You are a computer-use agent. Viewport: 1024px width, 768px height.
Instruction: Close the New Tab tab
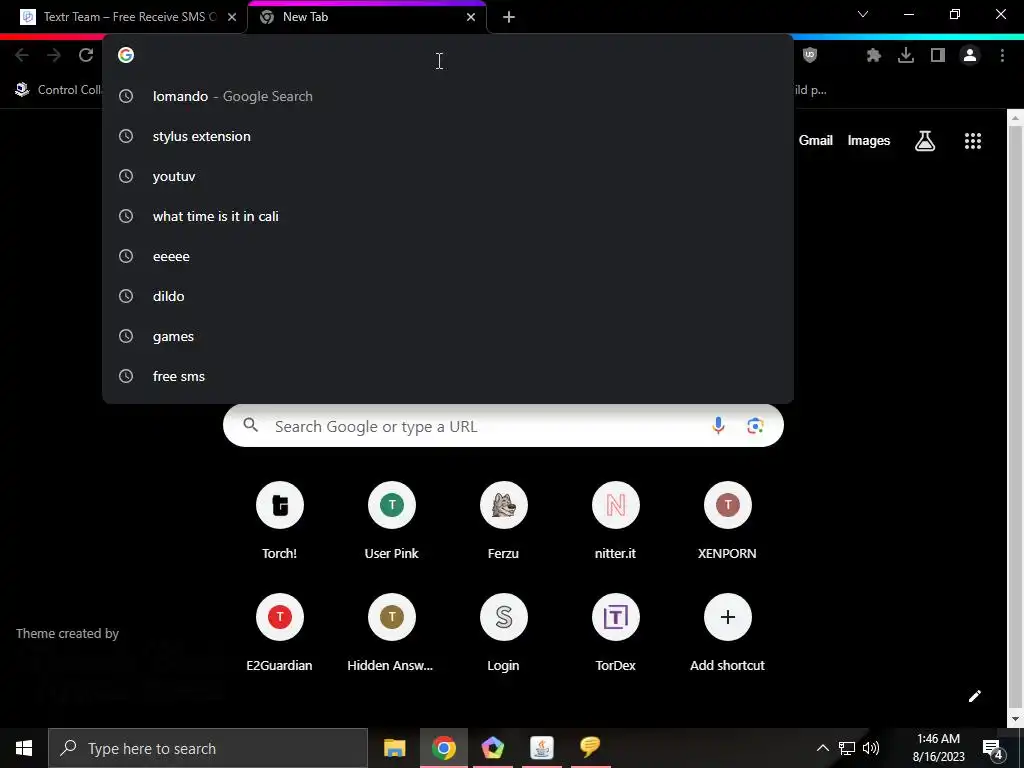click(x=471, y=17)
